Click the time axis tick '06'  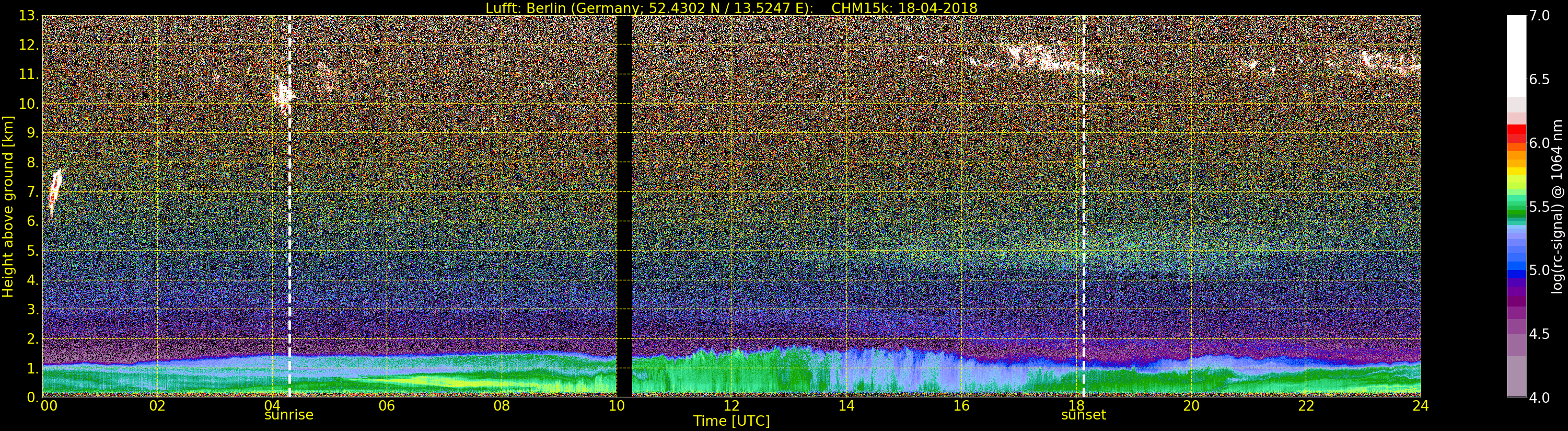387,406
